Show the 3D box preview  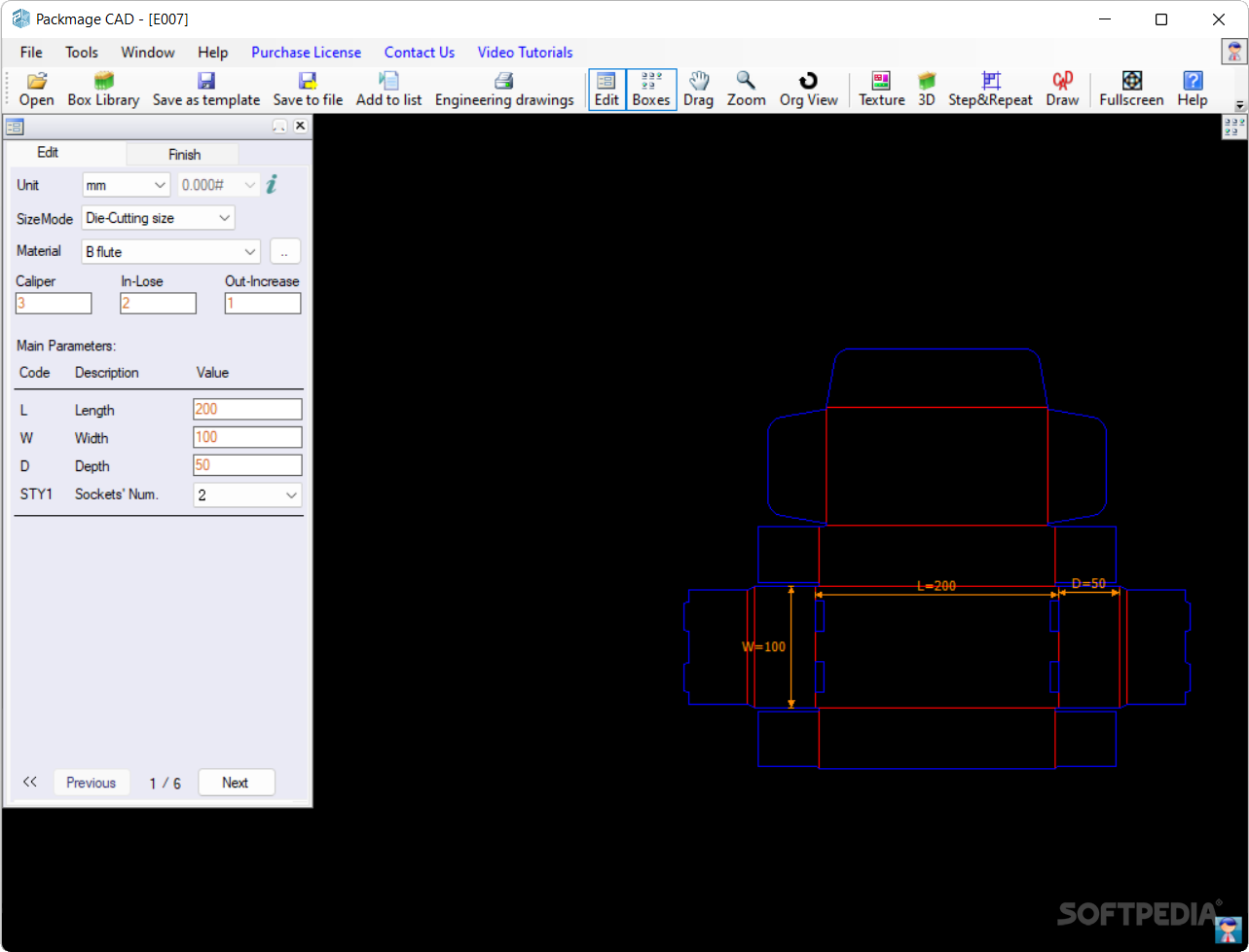(x=927, y=90)
